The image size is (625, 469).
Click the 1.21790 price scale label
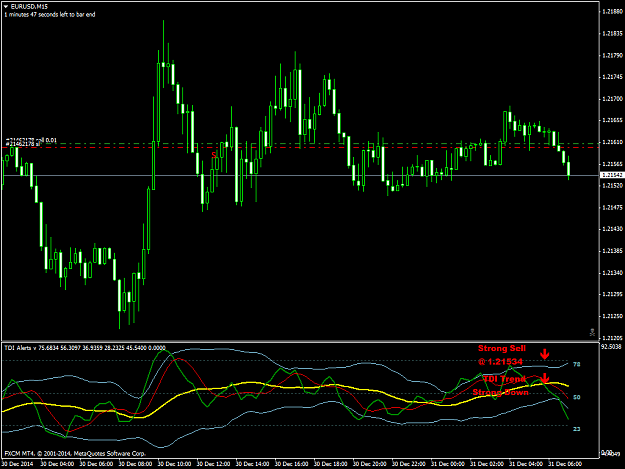[x=612, y=55]
